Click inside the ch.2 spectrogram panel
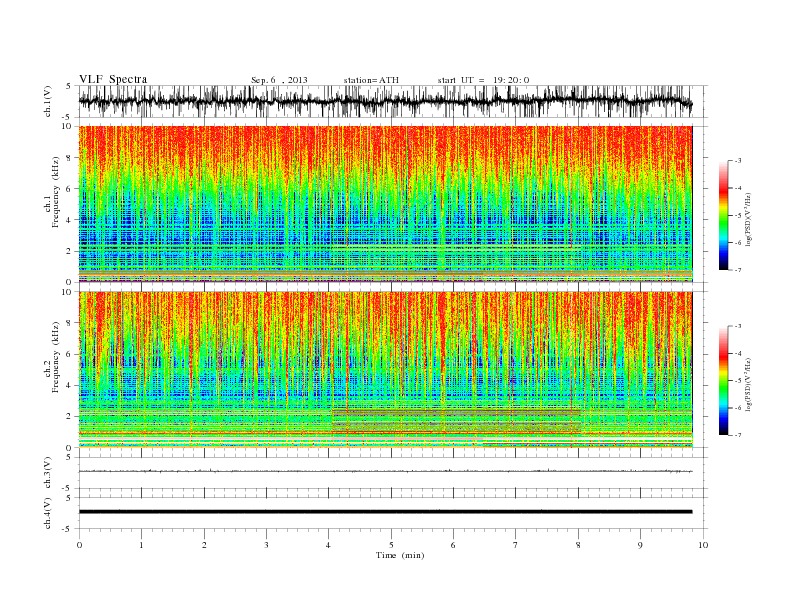This screenshot has height=612, width=792. click(x=385, y=369)
